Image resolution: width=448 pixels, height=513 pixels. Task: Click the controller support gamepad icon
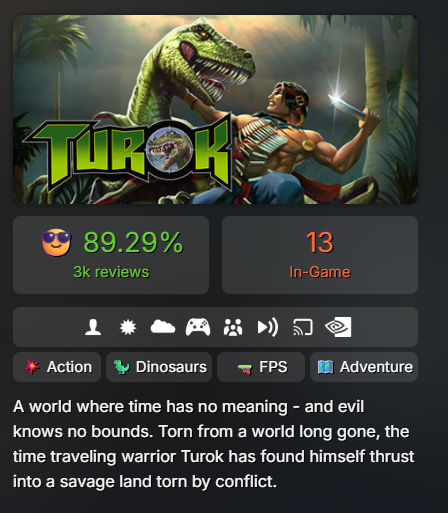point(198,327)
